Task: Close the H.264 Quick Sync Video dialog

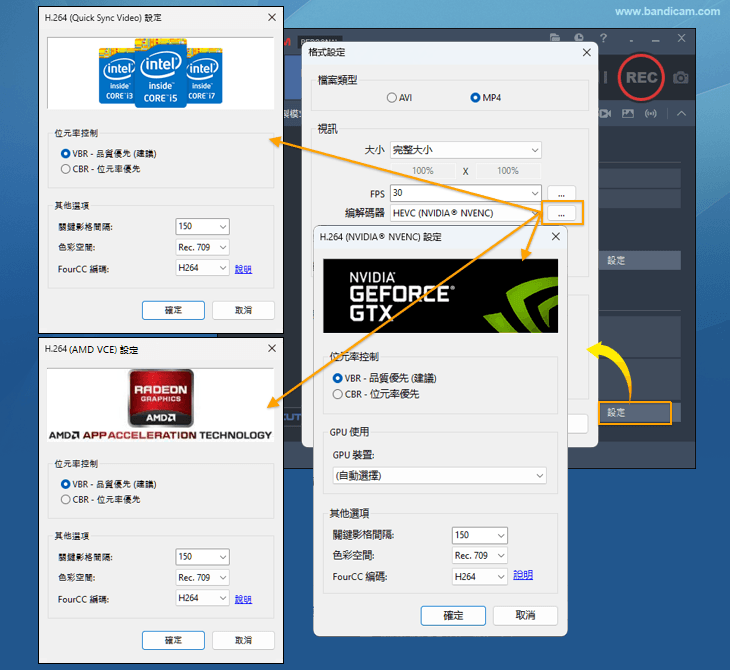Action: click(x=272, y=17)
